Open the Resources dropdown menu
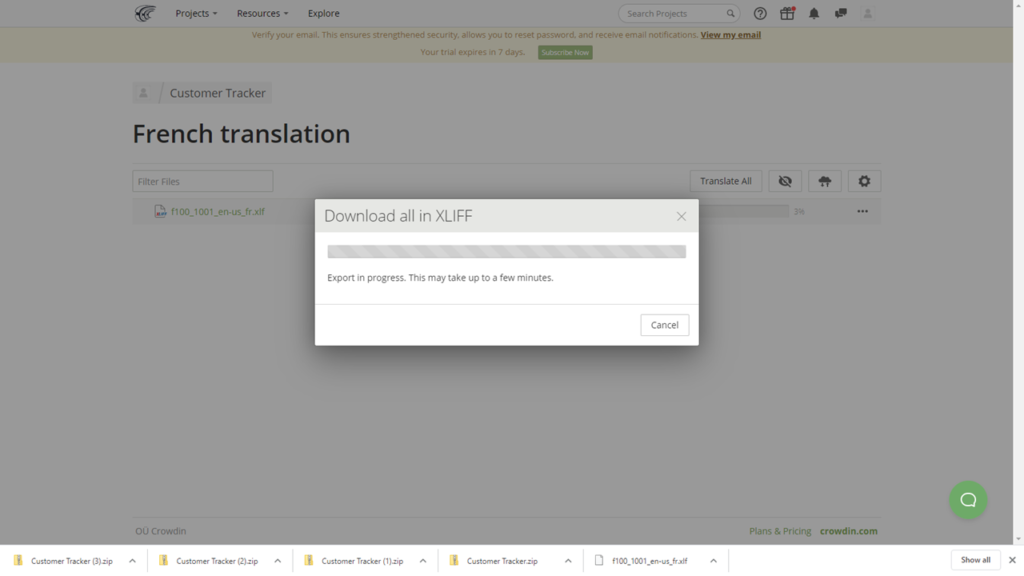Screen dimensions: 1024x576 (262, 13)
